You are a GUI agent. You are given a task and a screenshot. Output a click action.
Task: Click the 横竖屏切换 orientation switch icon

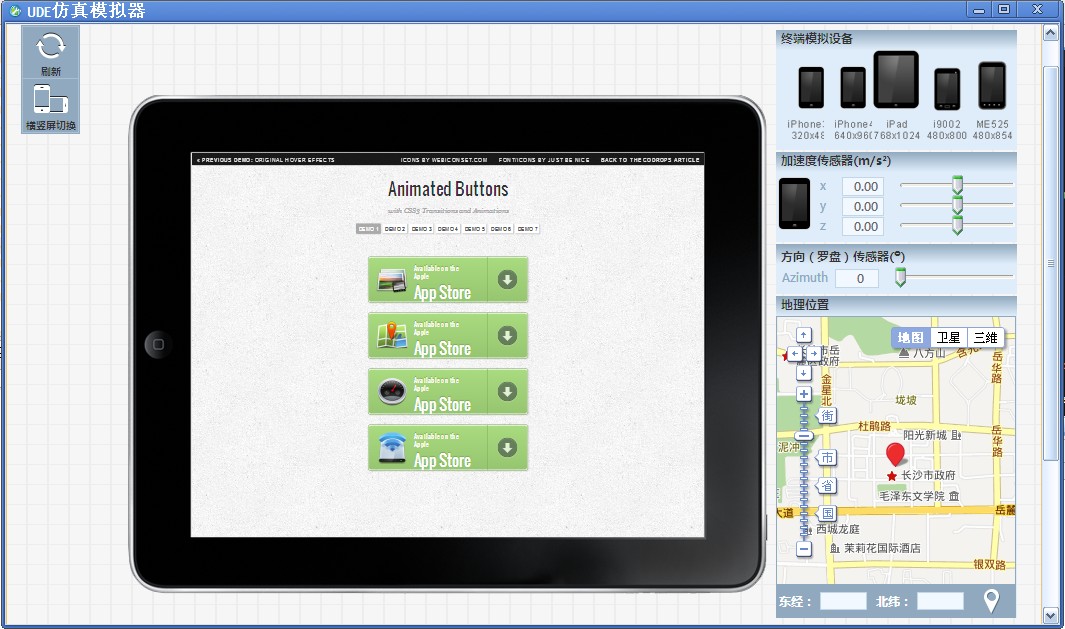point(50,99)
